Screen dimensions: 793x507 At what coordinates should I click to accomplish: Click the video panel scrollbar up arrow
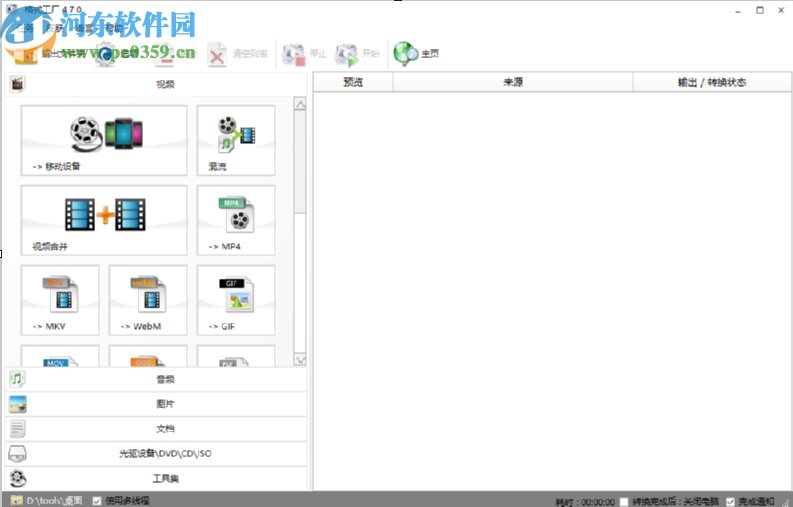[300, 104]
